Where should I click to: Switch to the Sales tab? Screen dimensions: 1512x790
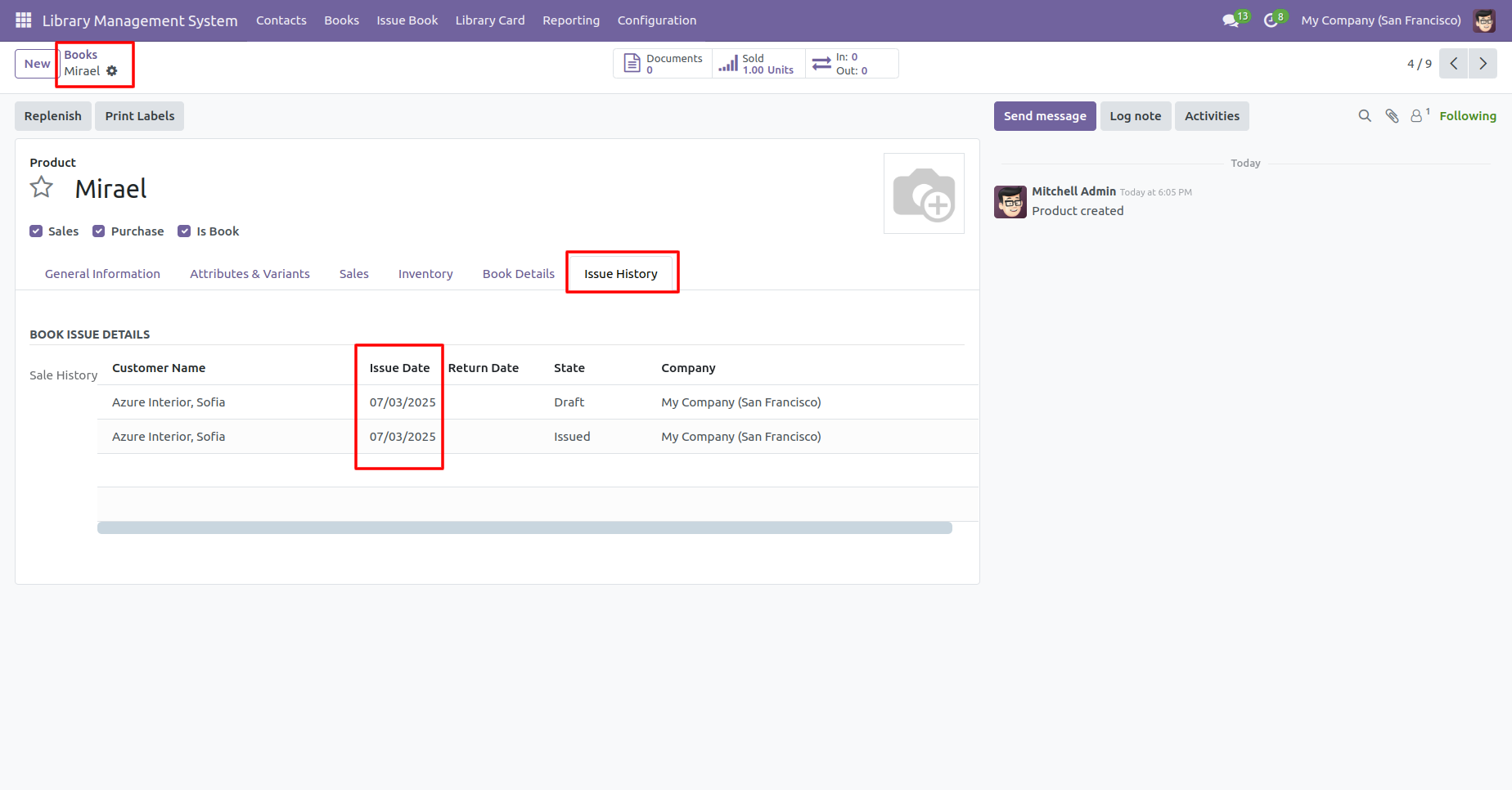(354, 274)
